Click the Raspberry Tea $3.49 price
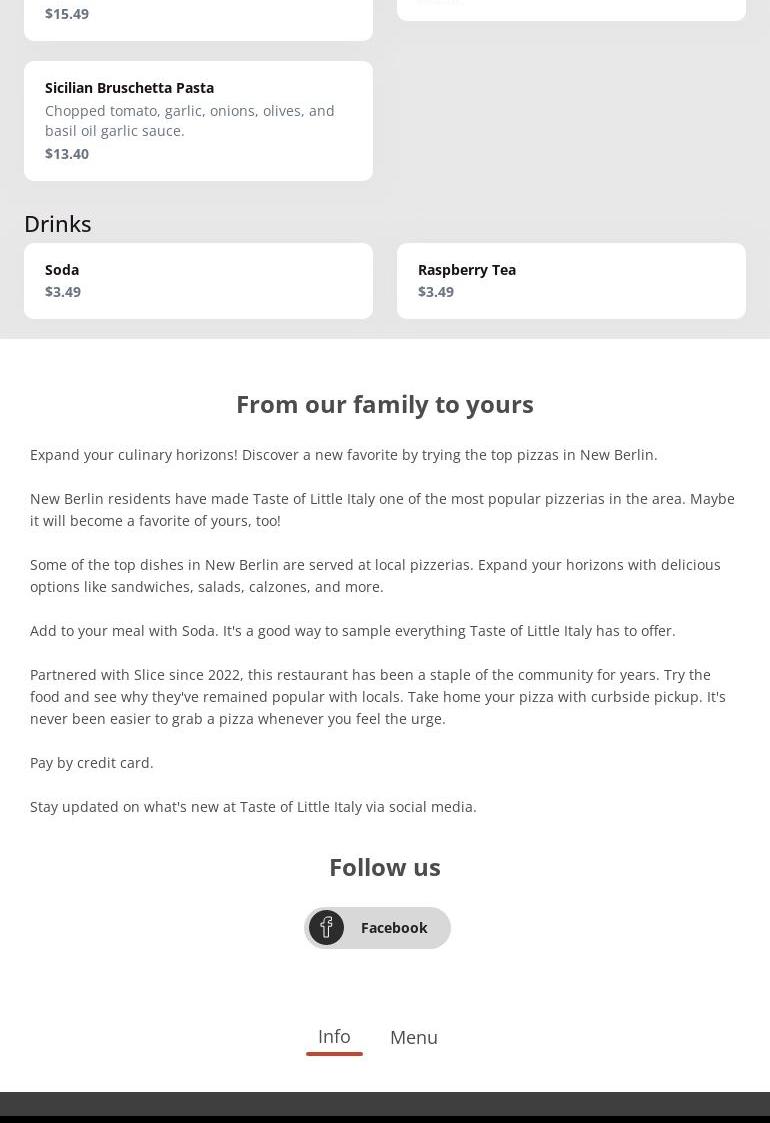This screenshot has width=770, height=1123. (x=436, y=291)
